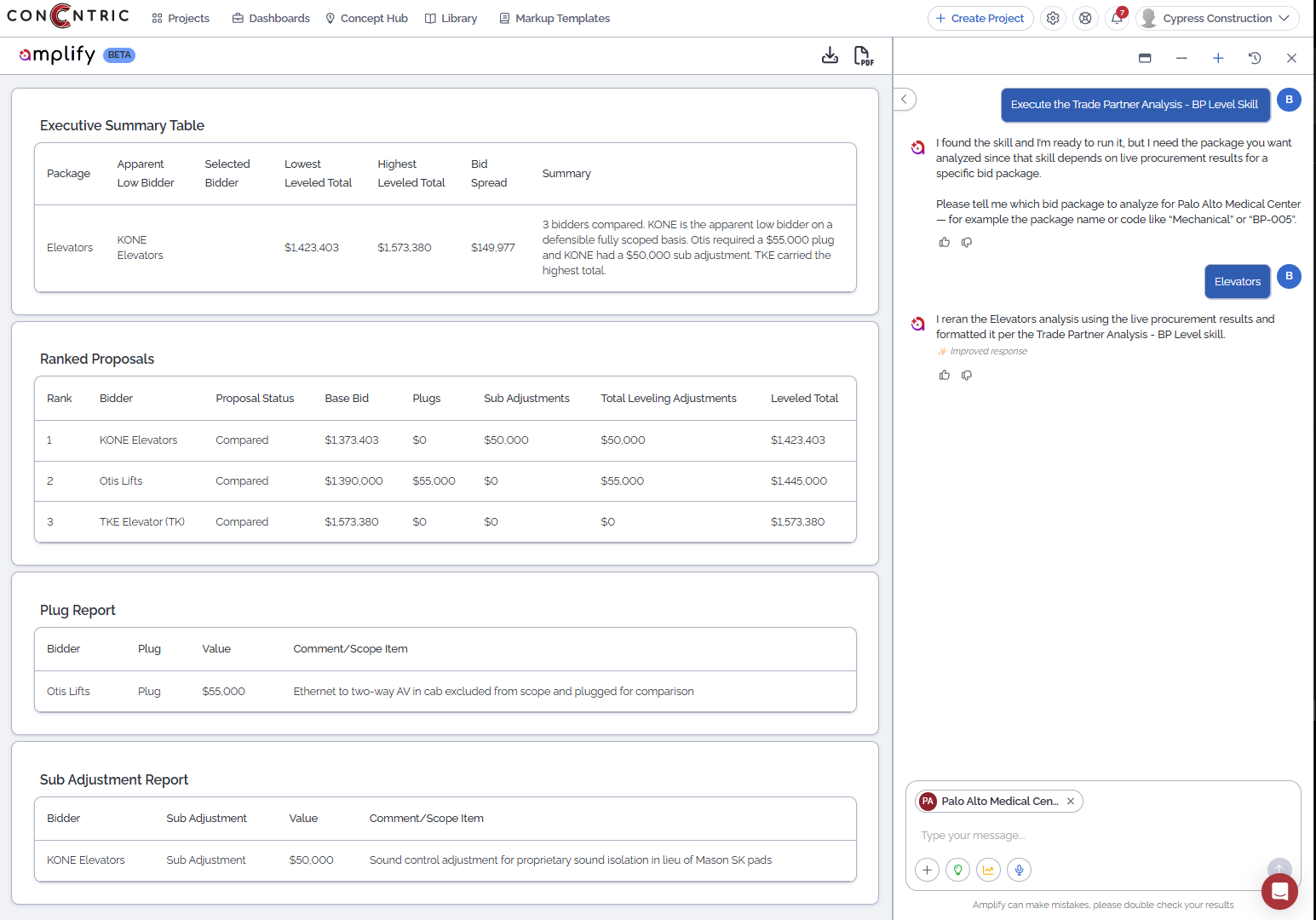This screenshot has height=920, width=1316.
Task: Open the red support chat bubble
Action: tap(1279, 891)
